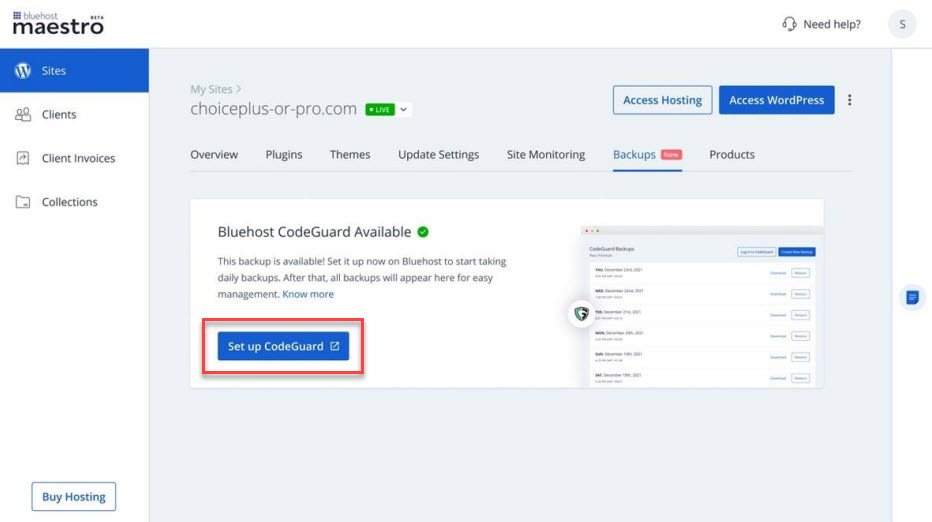Switch to the Plugins tab
This screenshot has height=522, width=932.
click(284, 155)
